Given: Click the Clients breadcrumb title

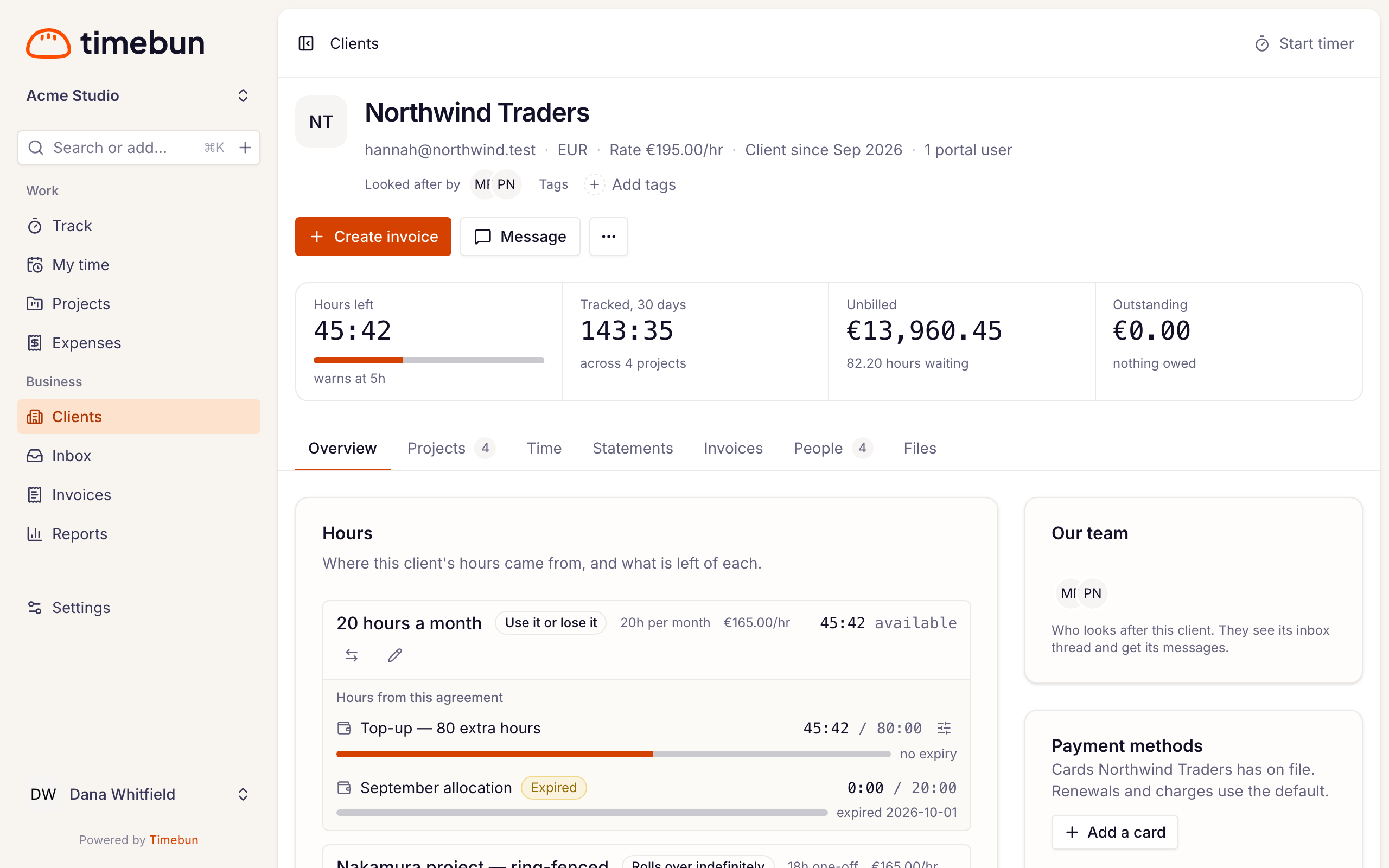Looking at the screenshot, I should 354,43.
